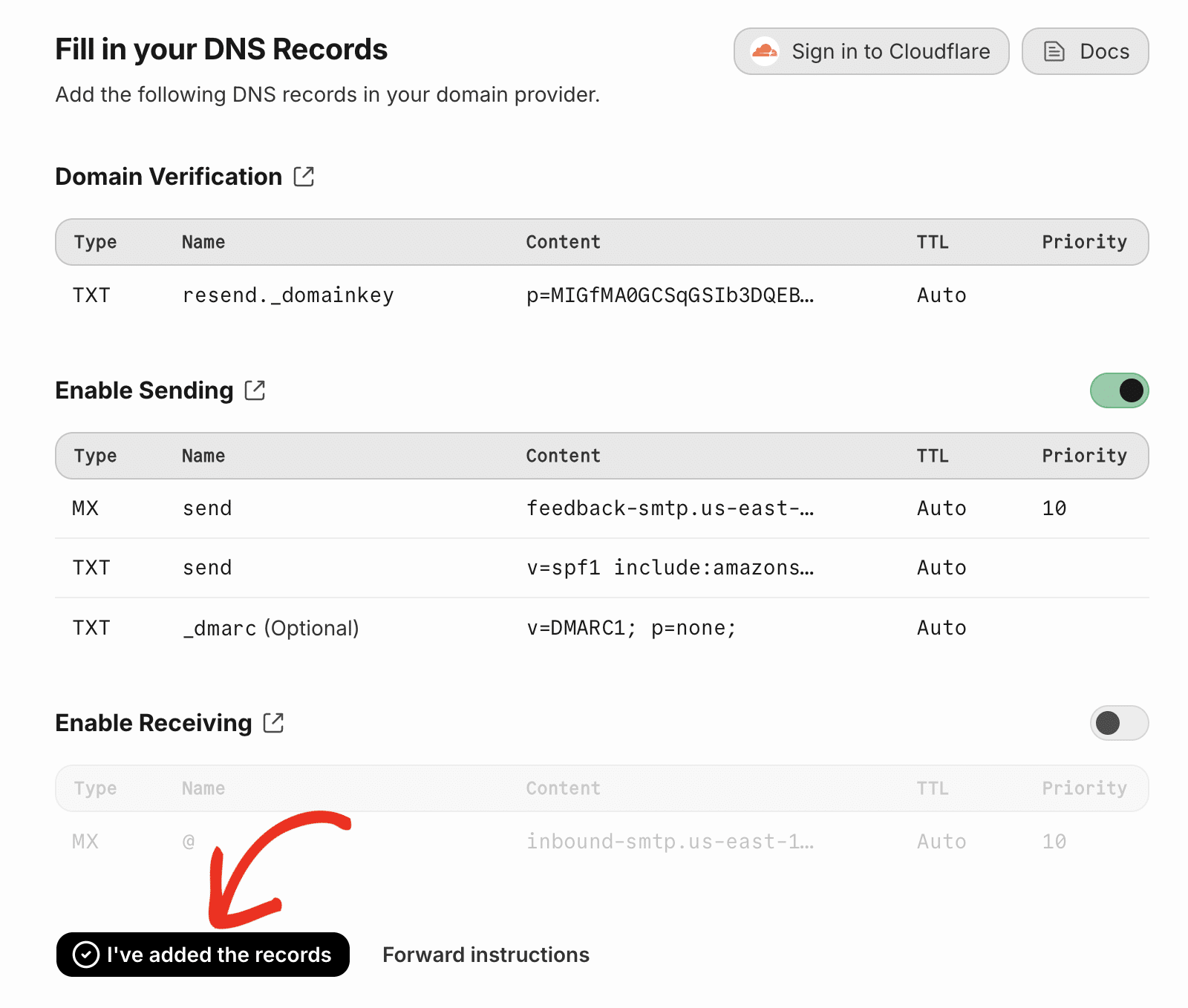This screenshot has height=1008, width=1188.
Task: Click the v=spf1 include:amazons content value
Action: tap(670, 568)
